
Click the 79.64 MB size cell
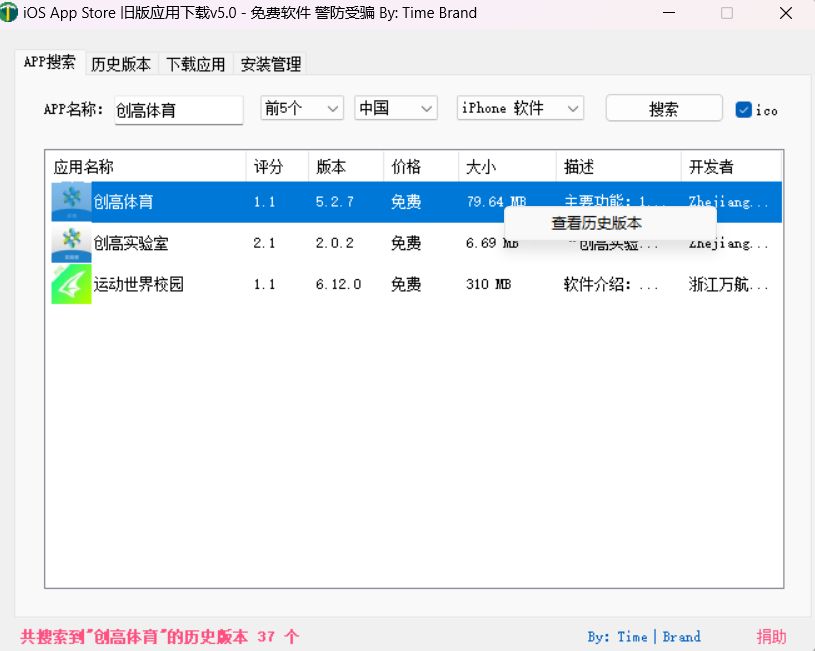496,201
